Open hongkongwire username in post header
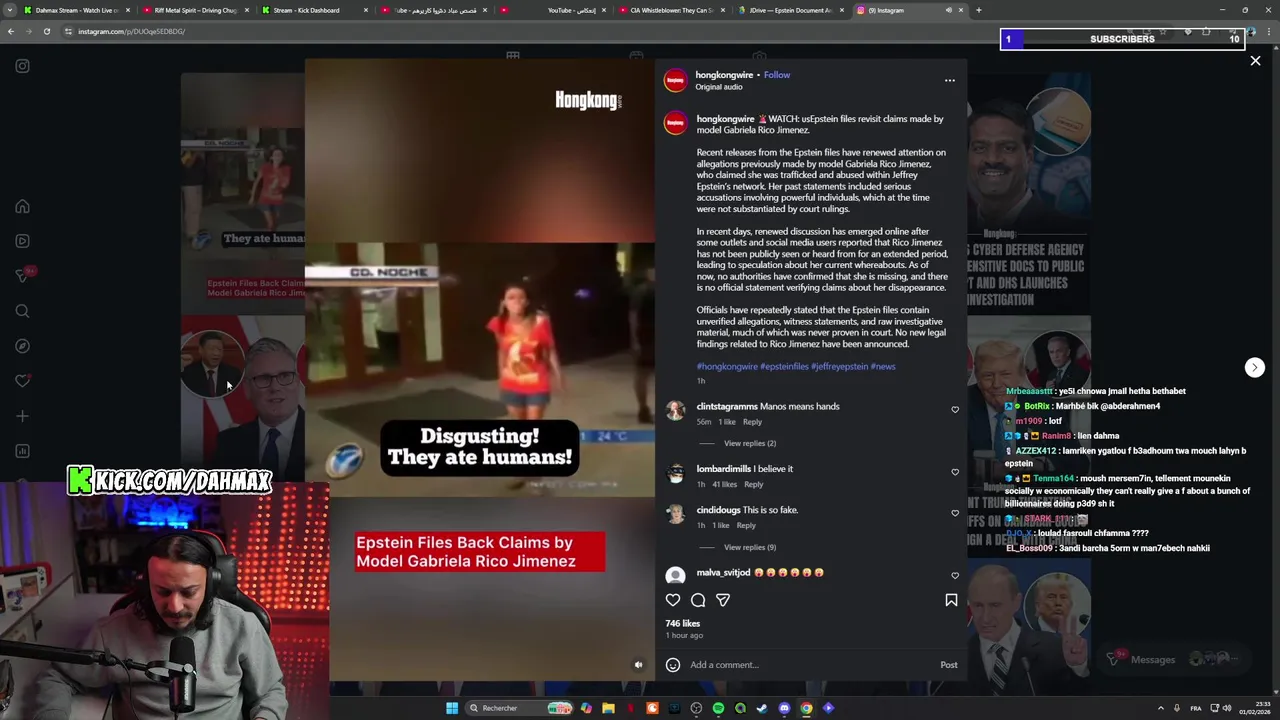This screenshot has height=720, width=1280. coord(724,75)
